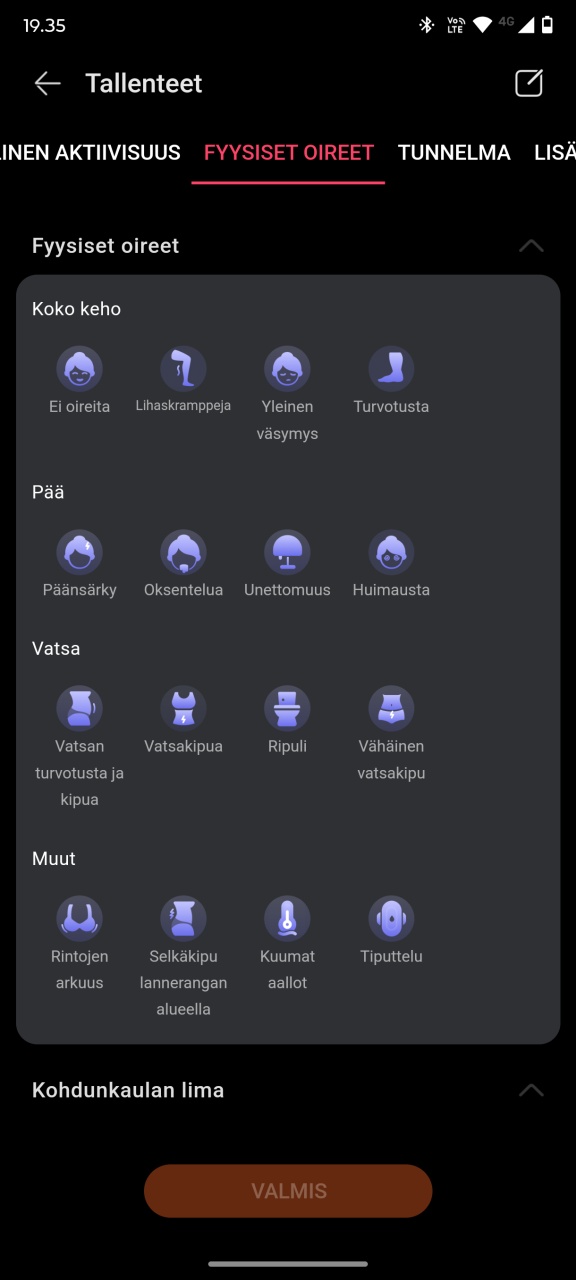Switch to the TUNNELMA tab
This screenshot has height=1280, width=576.
454,153
